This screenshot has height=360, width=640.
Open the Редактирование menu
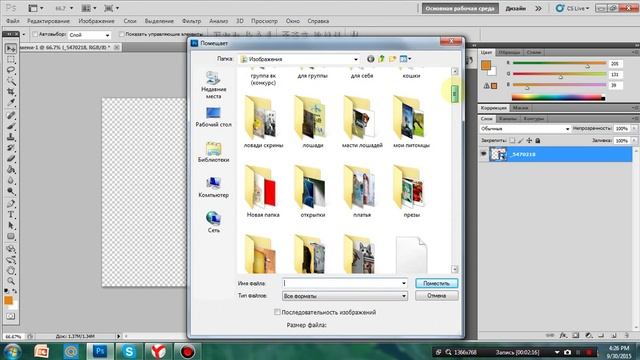pos(48,21)
